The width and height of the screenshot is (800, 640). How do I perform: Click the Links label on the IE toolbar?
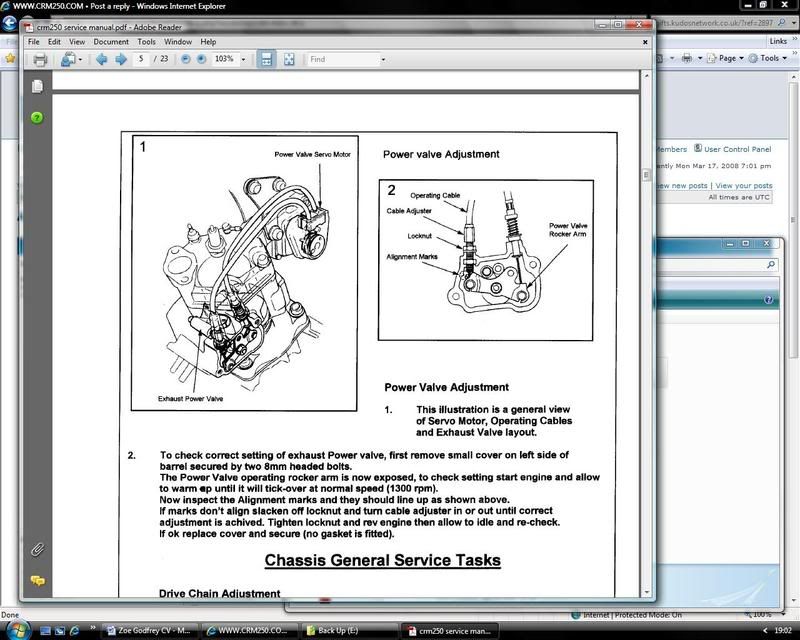pyautogui.click(x=778, y=41)
